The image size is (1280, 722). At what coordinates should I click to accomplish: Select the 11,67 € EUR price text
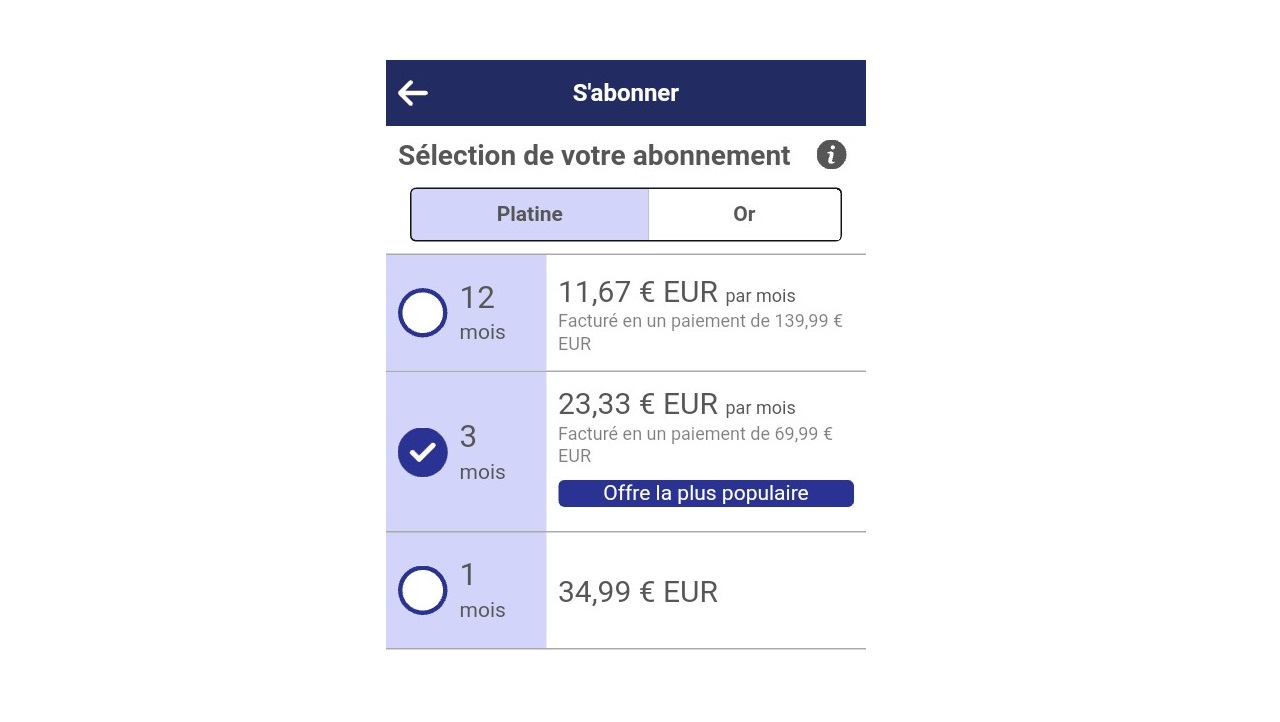638,292
